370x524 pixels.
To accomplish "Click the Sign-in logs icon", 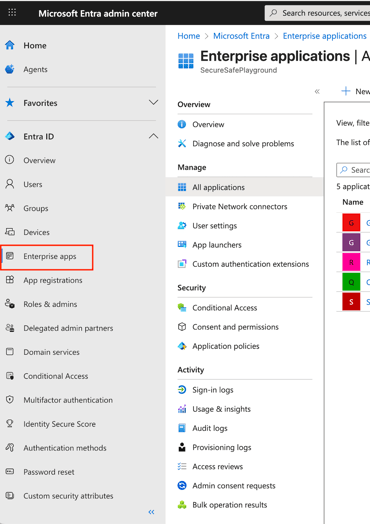I will point(182,390).
